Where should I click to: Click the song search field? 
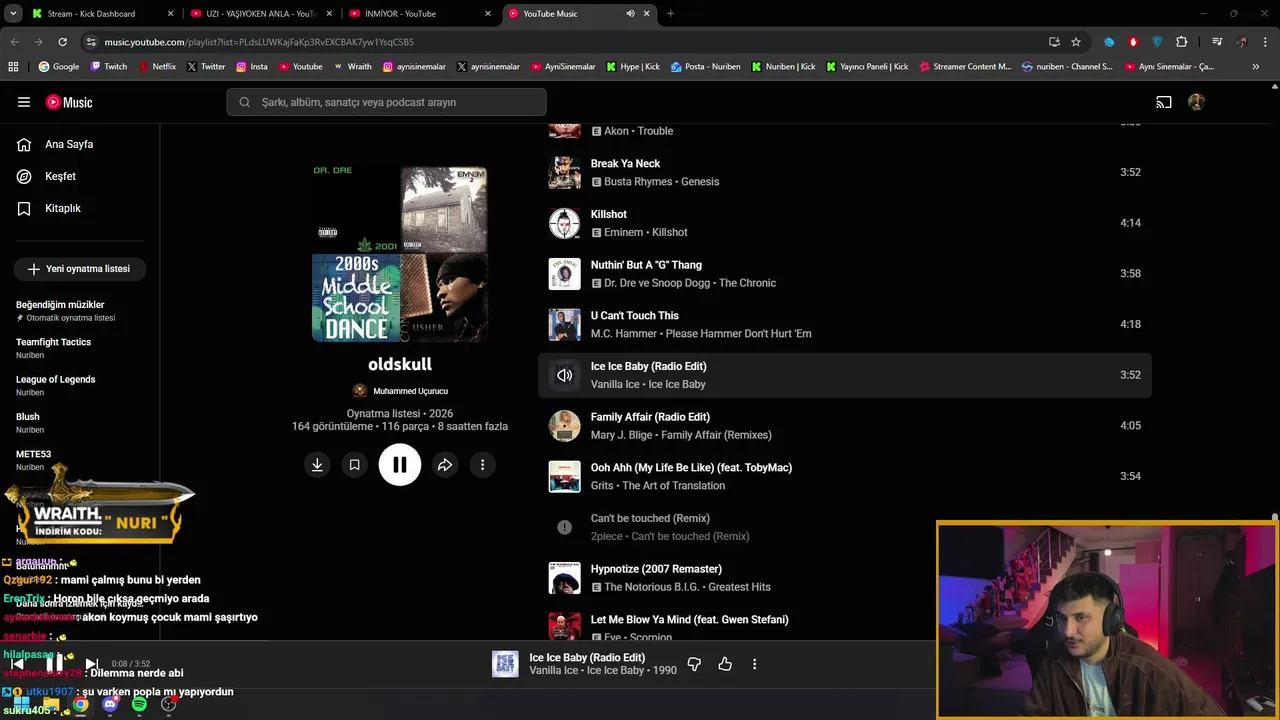(386, 102)
